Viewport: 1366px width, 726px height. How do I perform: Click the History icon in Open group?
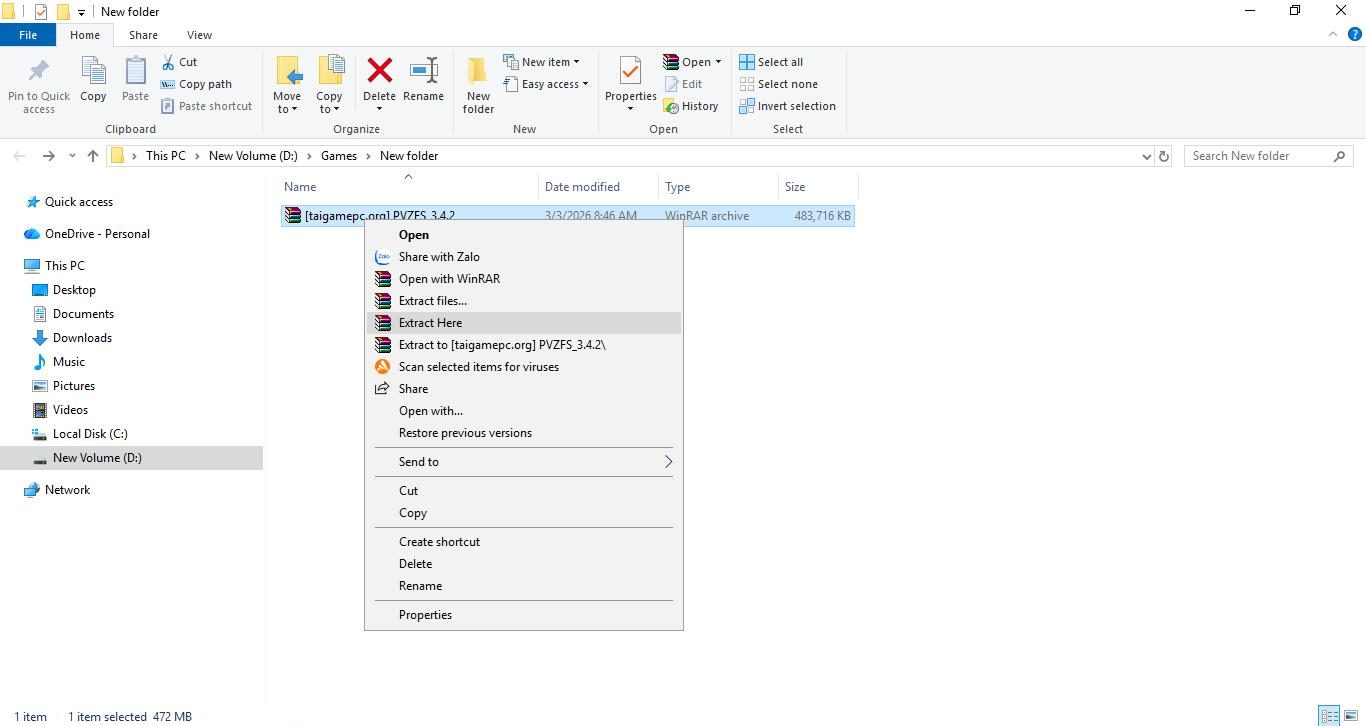691,106
